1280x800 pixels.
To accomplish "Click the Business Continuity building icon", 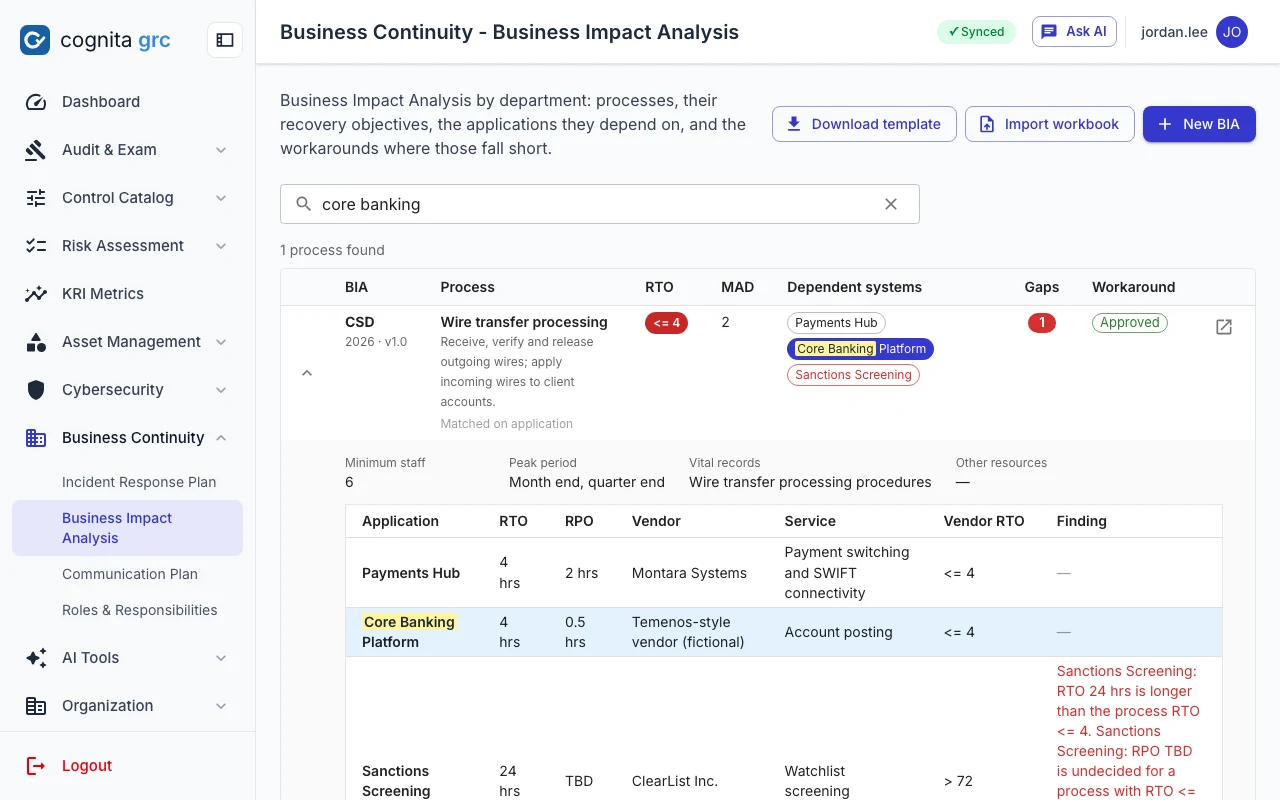I will pos(36,438).
